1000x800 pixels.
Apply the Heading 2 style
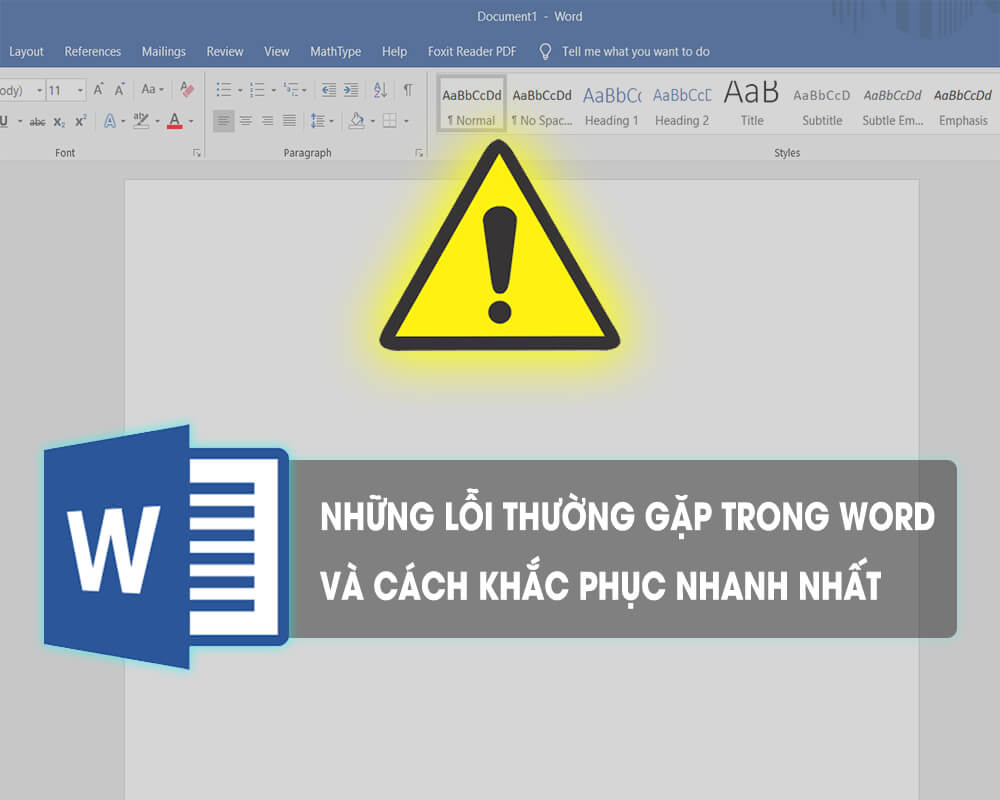click(682, 105)
